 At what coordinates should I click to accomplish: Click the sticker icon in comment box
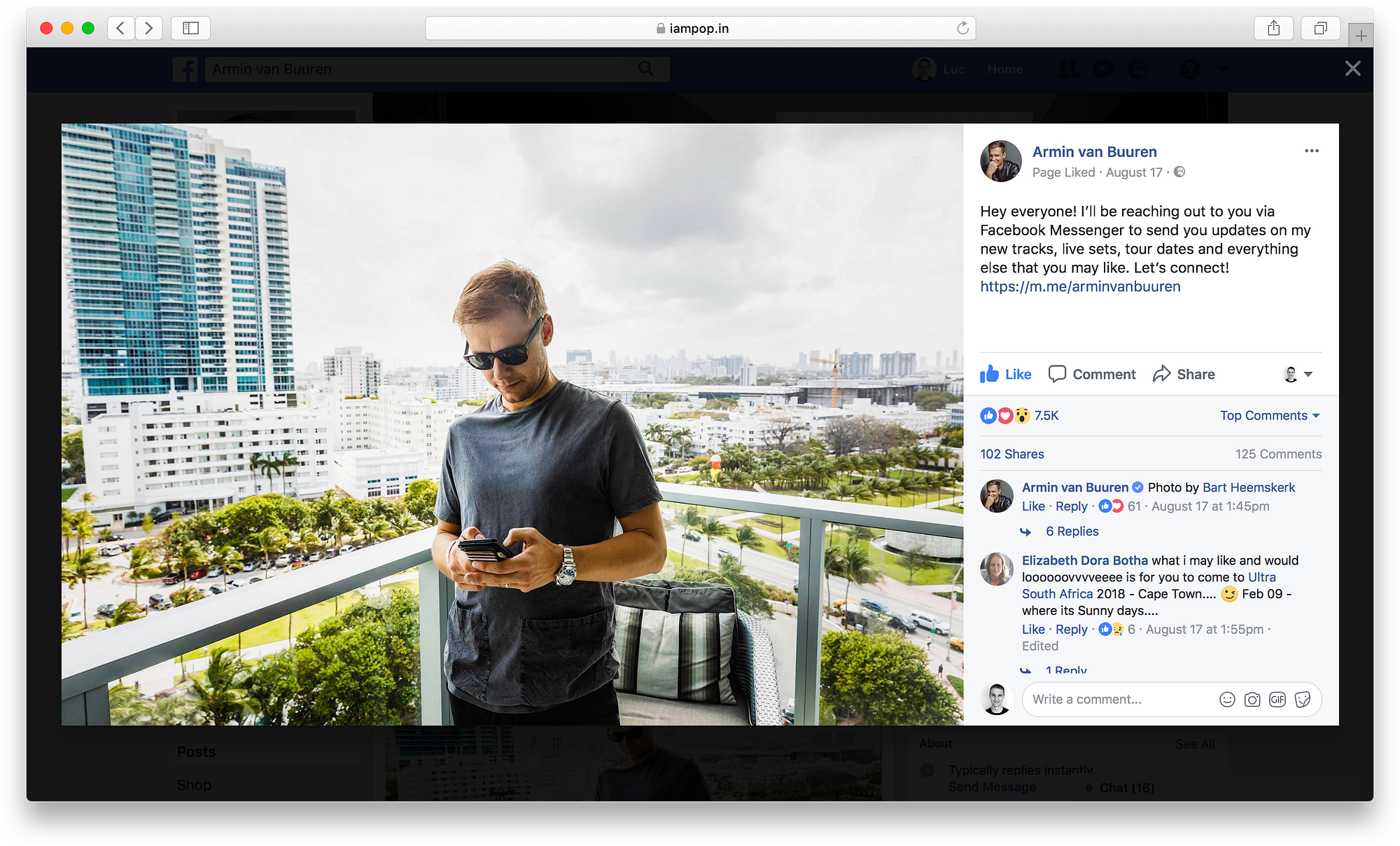[x=1303, y=700]
